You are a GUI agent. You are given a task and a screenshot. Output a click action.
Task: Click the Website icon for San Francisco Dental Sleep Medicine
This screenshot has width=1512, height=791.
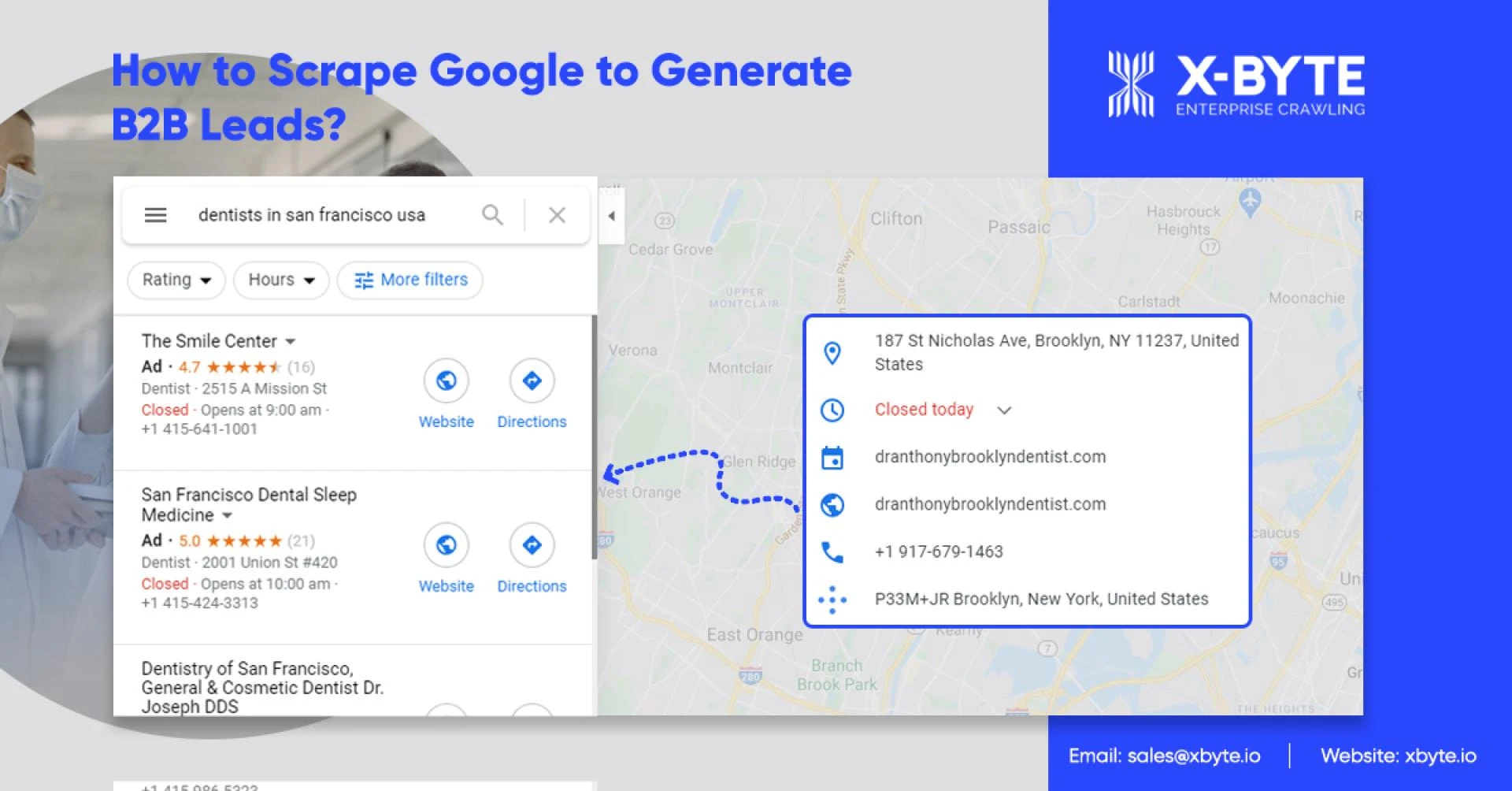[446, 544]
